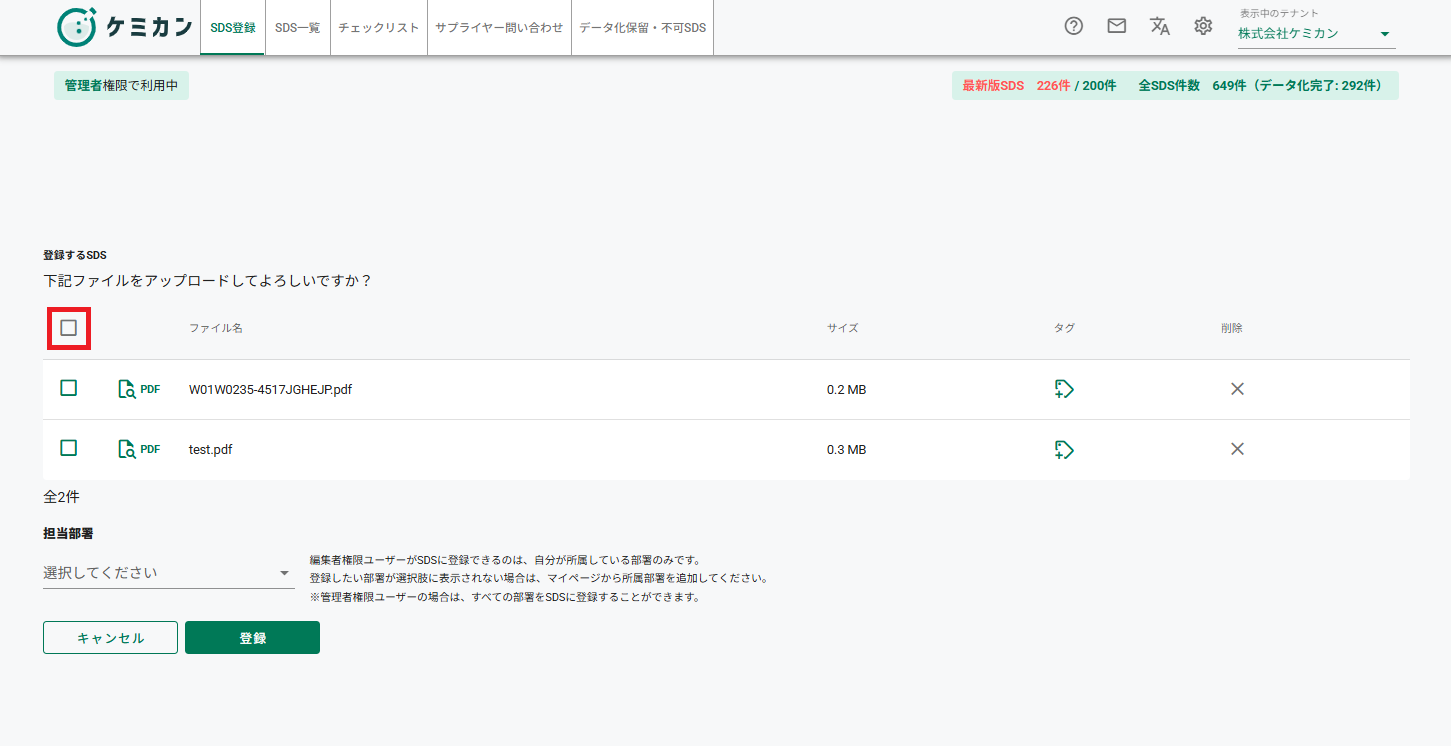This screenshot has width=1451, height=746.
Task: Click the test.pdf file name
Action: point(211,450)
